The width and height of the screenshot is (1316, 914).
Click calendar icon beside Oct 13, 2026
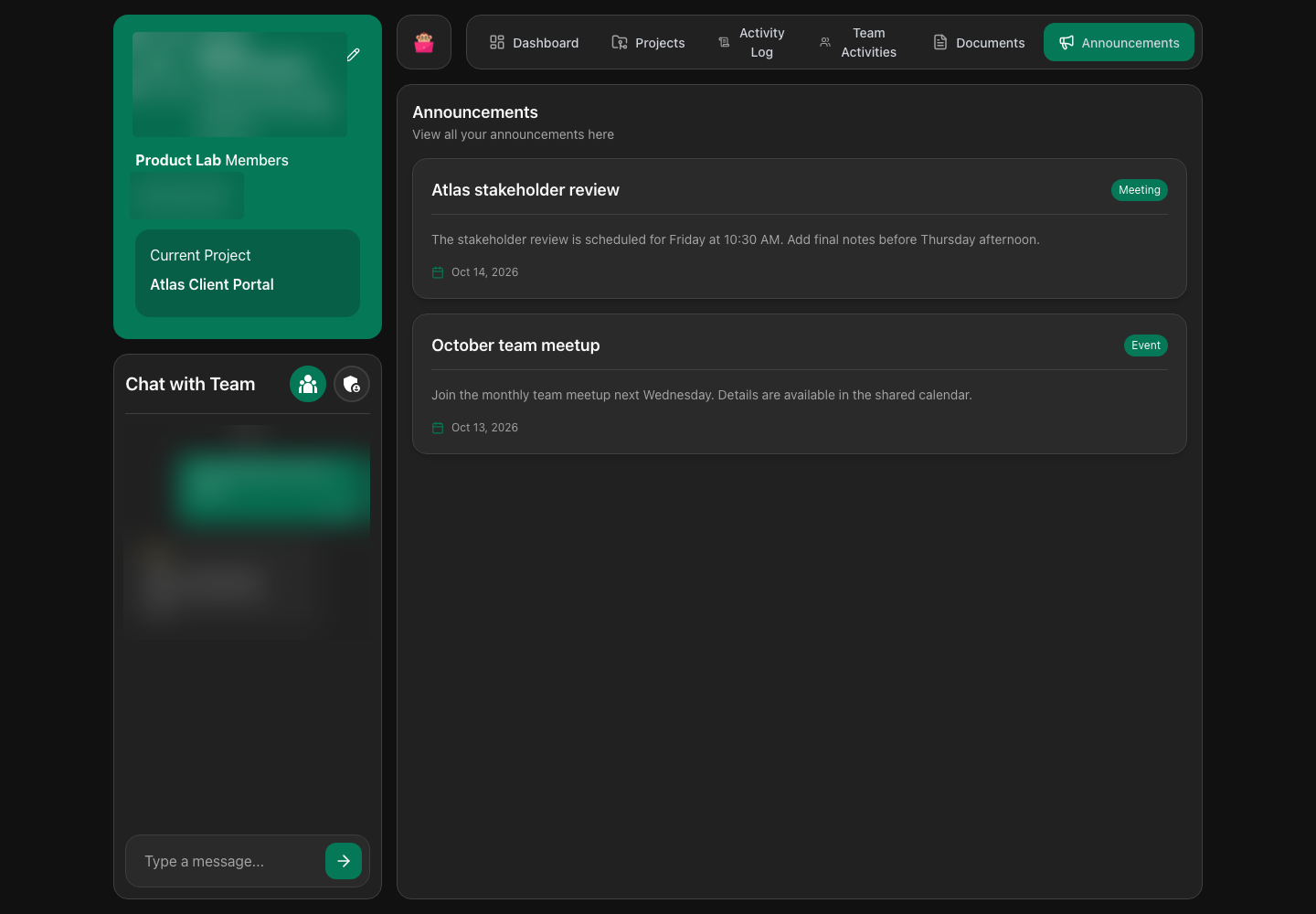[438, 428]
